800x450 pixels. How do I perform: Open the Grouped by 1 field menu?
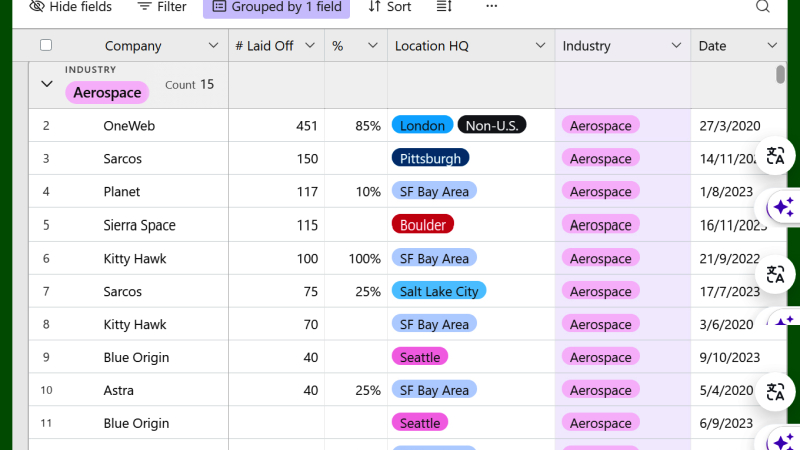(x=277, y=7)
